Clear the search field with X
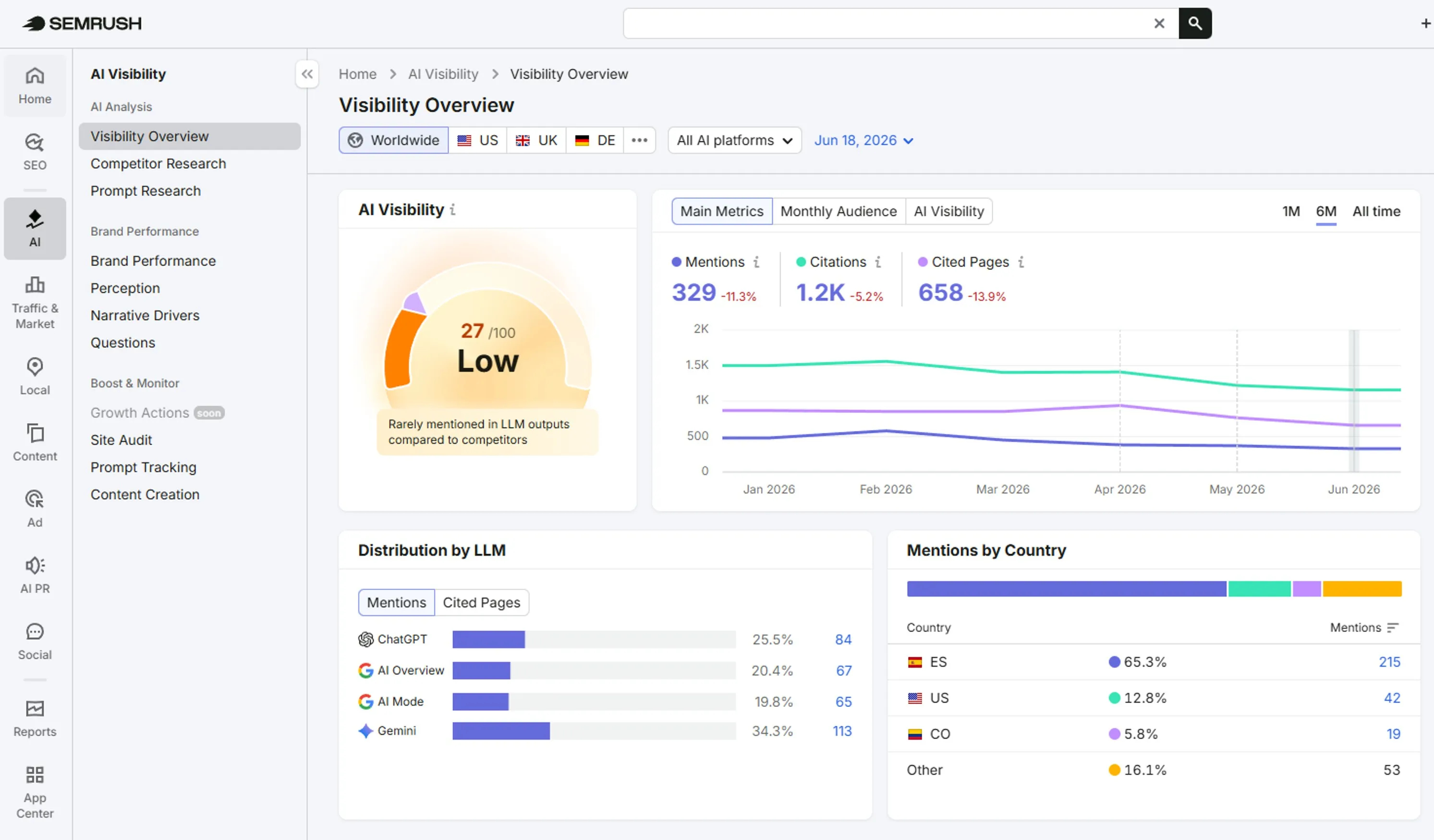 (x=1159, y=24)
